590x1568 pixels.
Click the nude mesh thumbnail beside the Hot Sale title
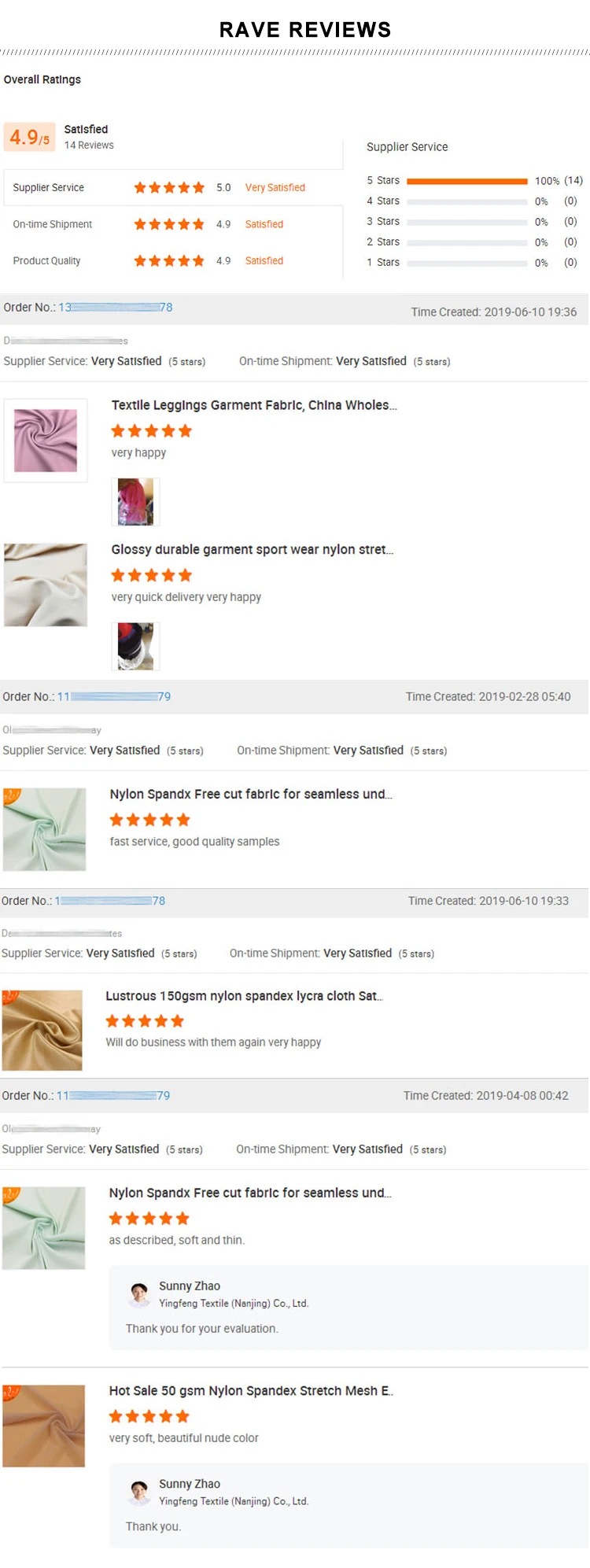tap(43, 1426)
